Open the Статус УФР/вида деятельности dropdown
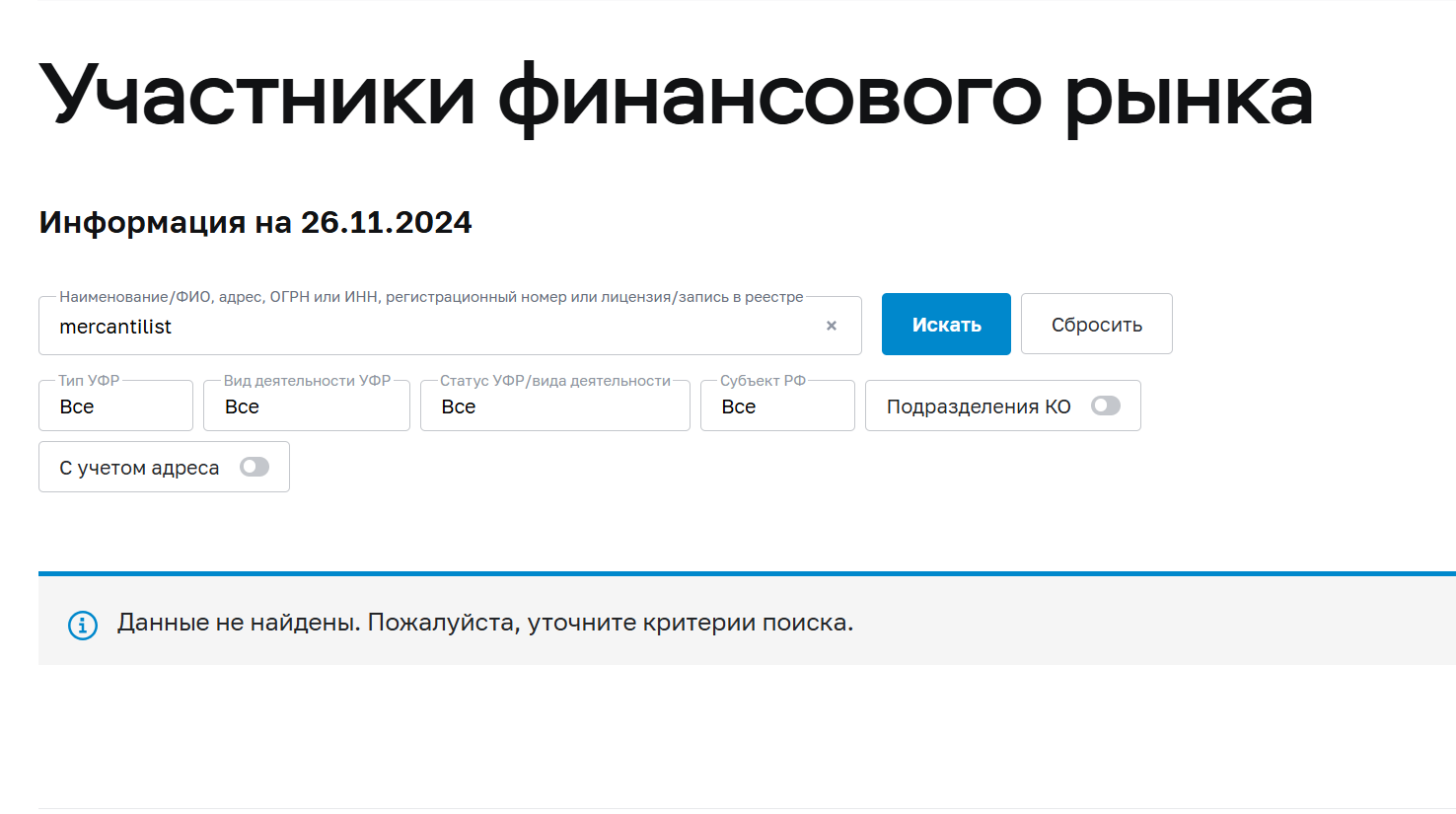 555,407
